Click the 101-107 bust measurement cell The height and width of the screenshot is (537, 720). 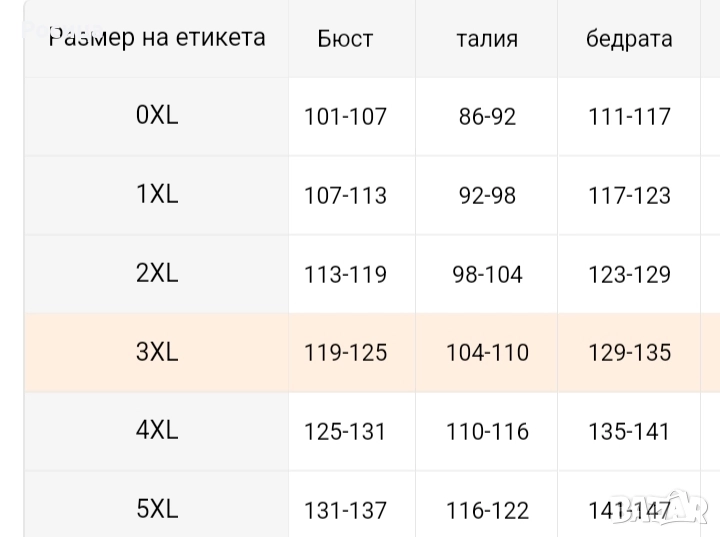pos(345,116)
